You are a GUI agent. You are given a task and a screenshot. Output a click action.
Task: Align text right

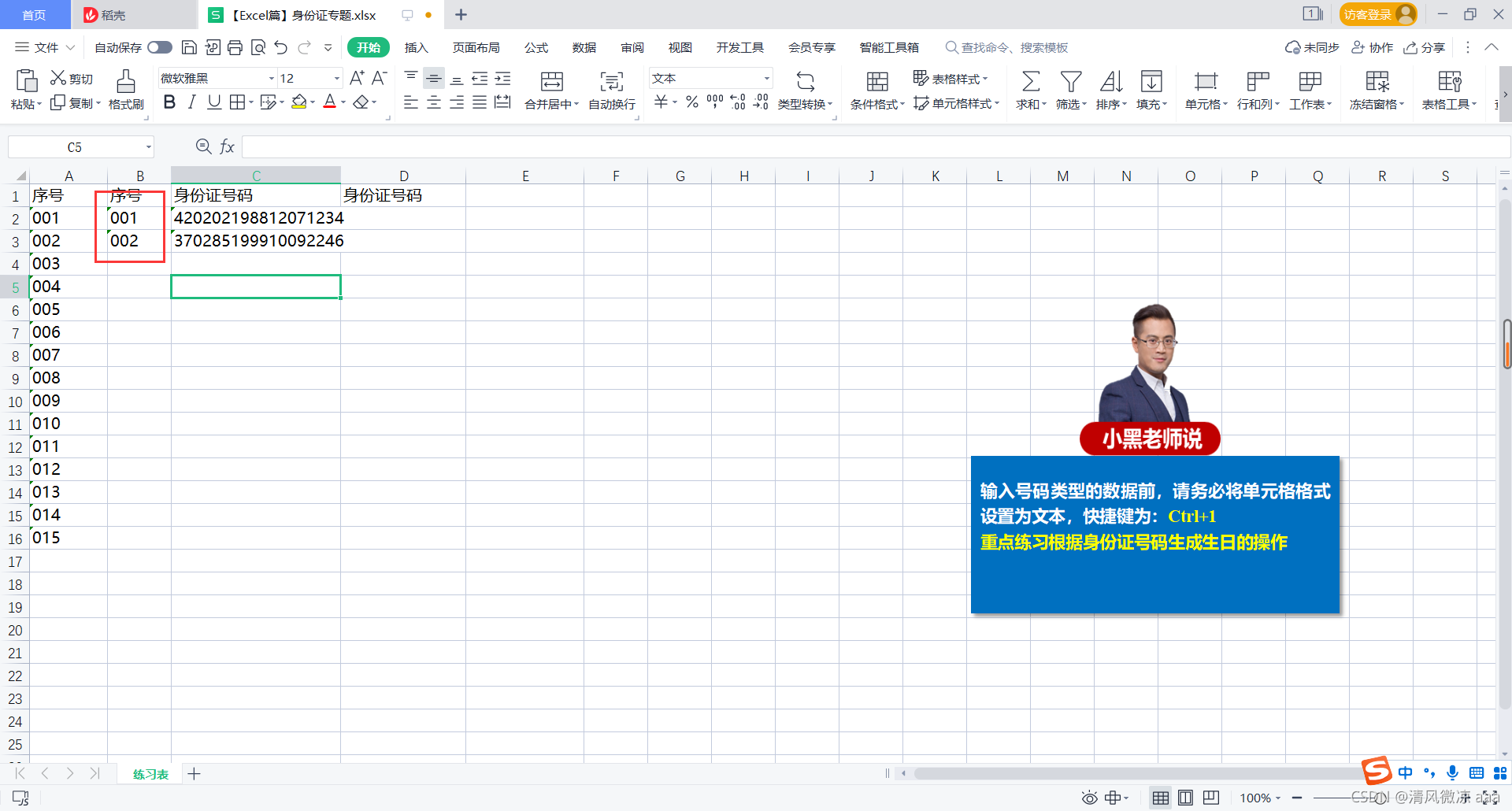pos(457,102)
